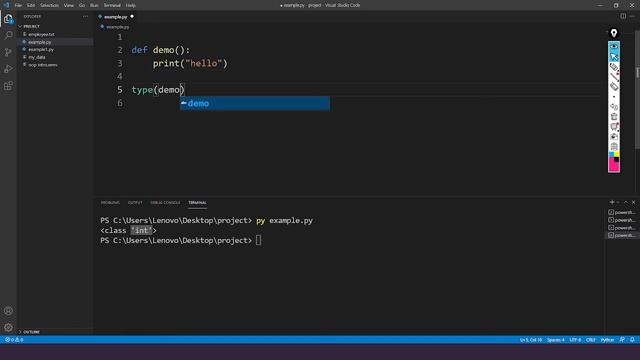Select example.py in the explorer tree
Screen dimensions: 640x360
tap(40, 42)
